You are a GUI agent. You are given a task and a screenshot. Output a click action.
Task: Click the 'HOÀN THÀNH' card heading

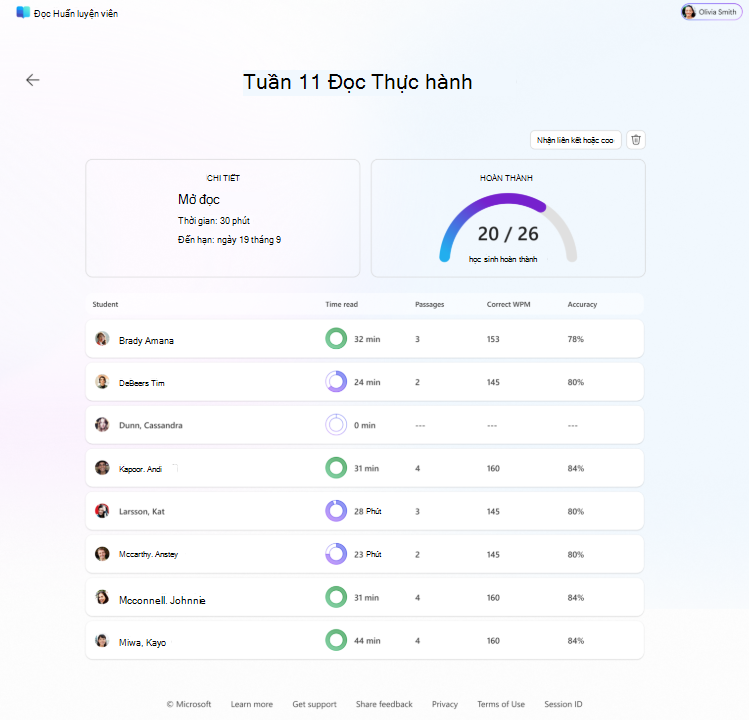point(506,178)
